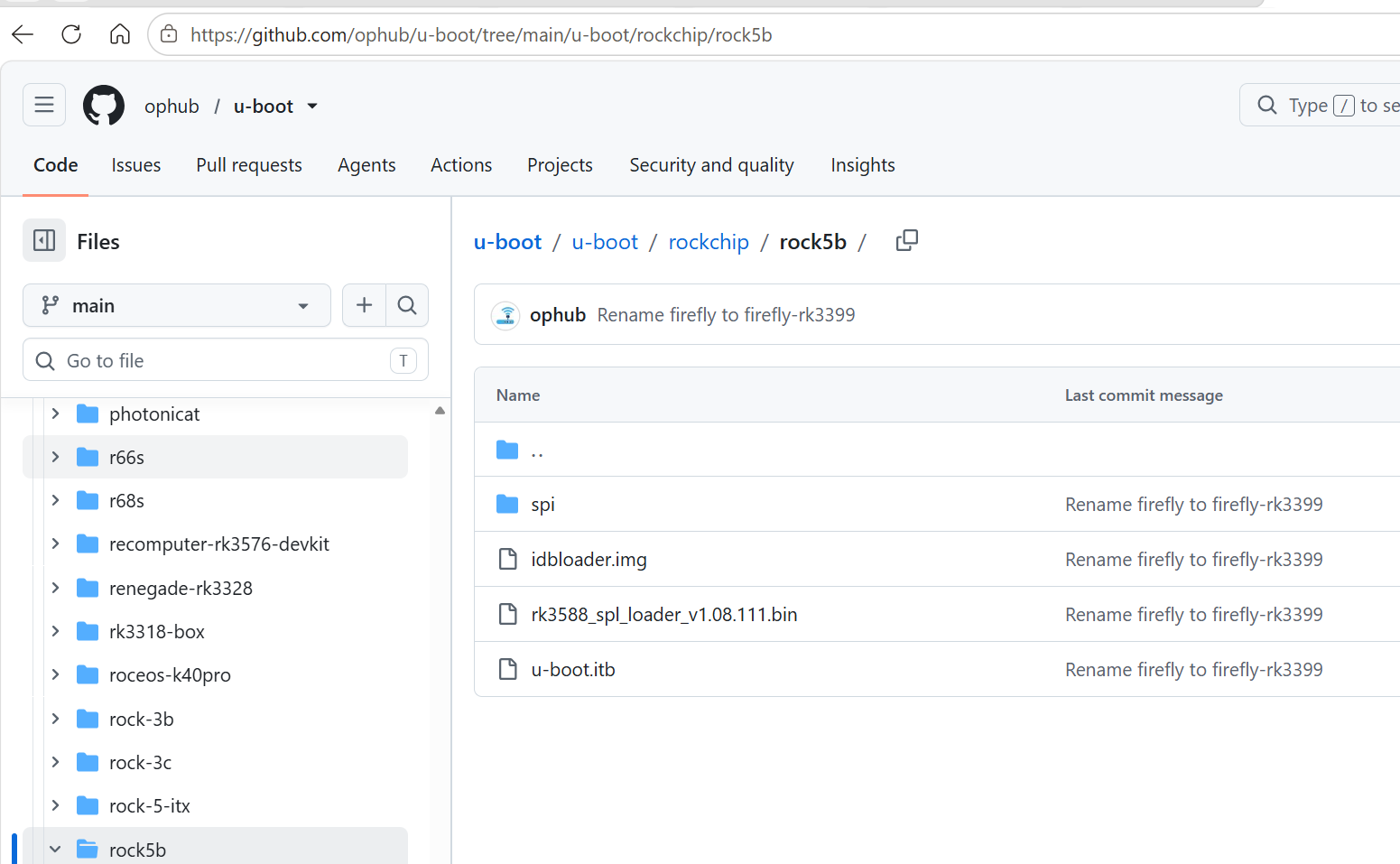
Task: Expand the rock-3c folder chevron
Action: (55, 762)
